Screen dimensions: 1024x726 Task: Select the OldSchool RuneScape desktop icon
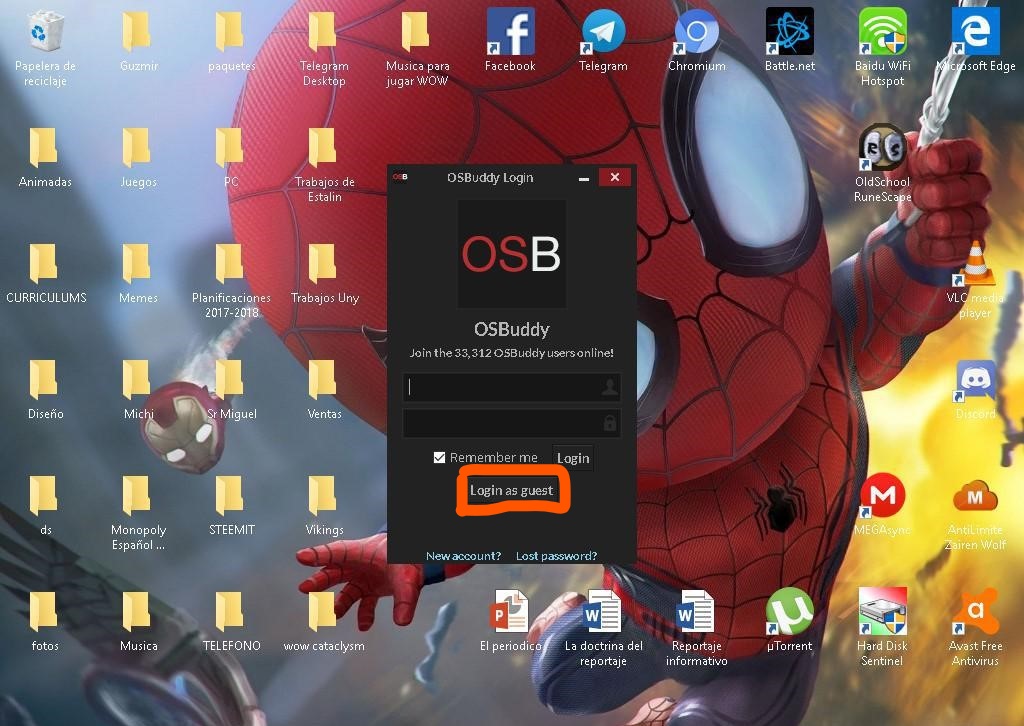coord(882,163)
